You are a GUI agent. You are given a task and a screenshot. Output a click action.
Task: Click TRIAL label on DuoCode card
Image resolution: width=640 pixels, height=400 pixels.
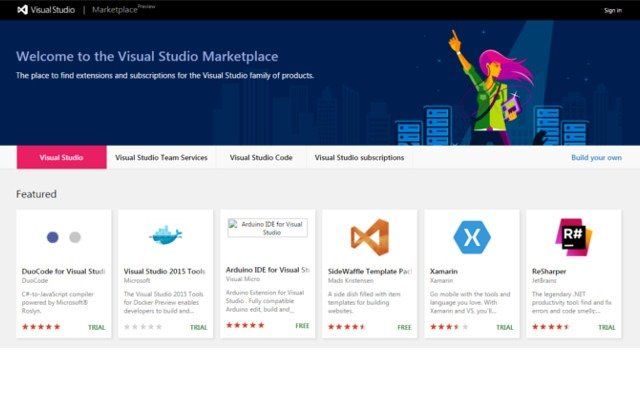click(97, 327)
